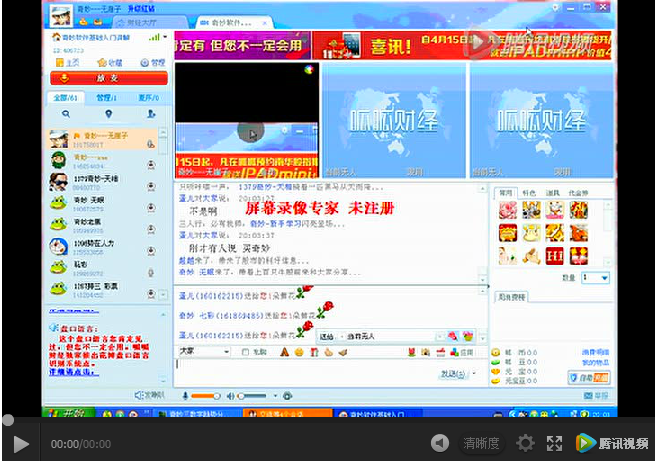The image size is (655, 461).
Task: Mute the video player volume
Action: coord(439,443)
